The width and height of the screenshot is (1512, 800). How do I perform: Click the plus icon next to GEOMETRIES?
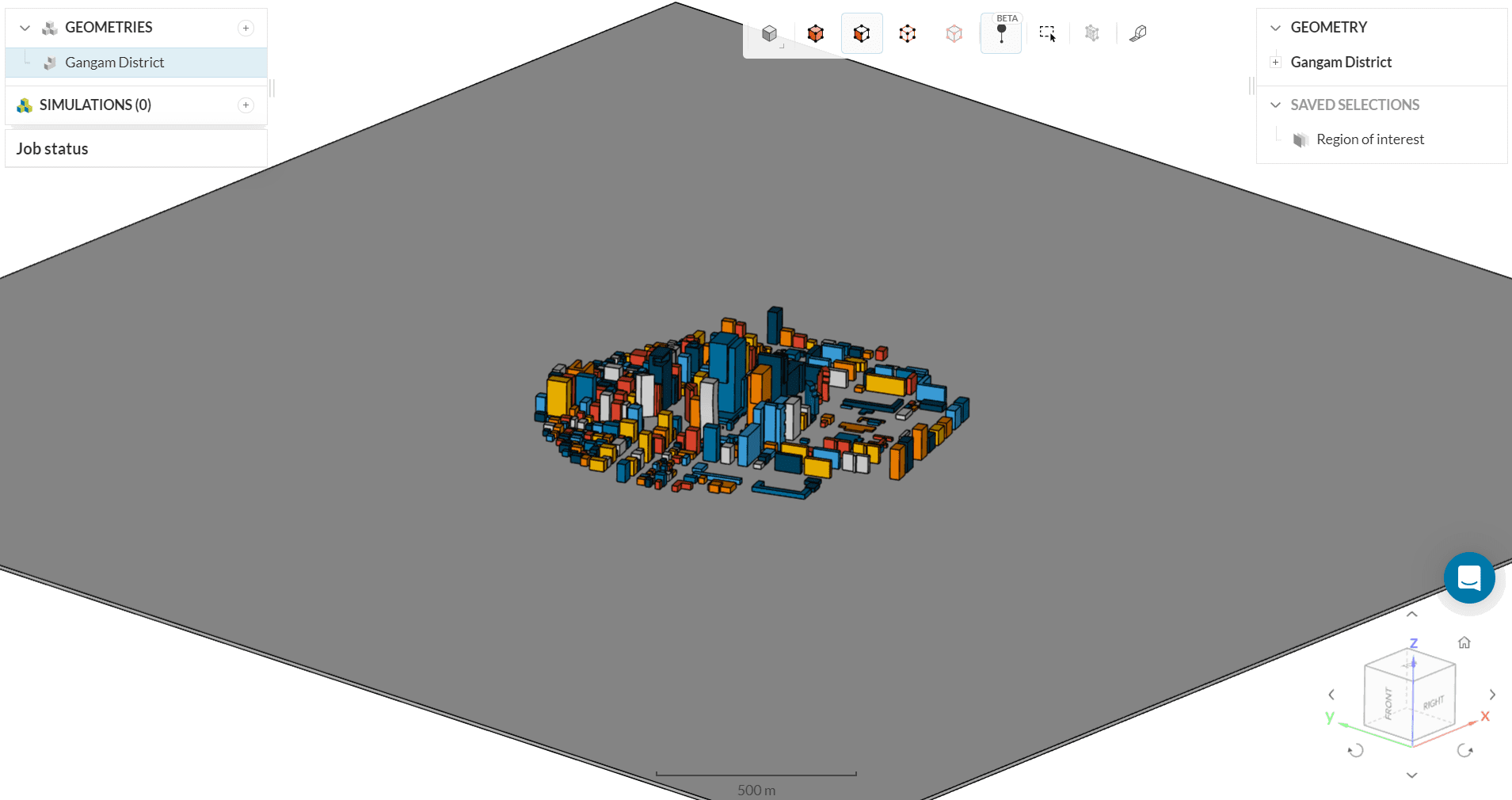click(246, 29)
